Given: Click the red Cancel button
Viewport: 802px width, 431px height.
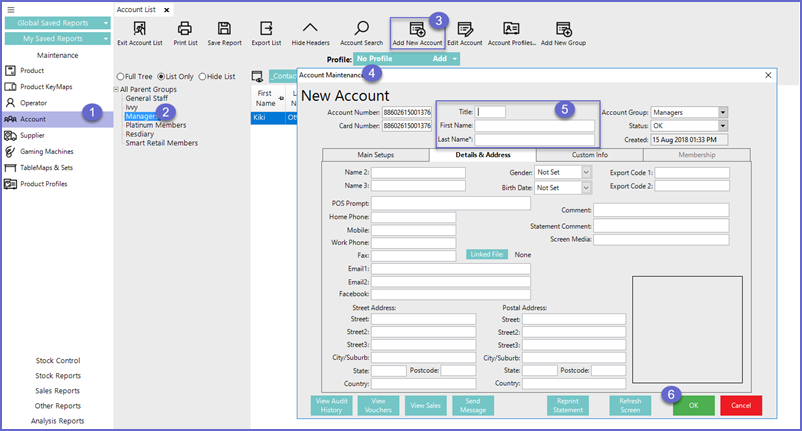Looking at the screenshot, I should click(741, 405).
